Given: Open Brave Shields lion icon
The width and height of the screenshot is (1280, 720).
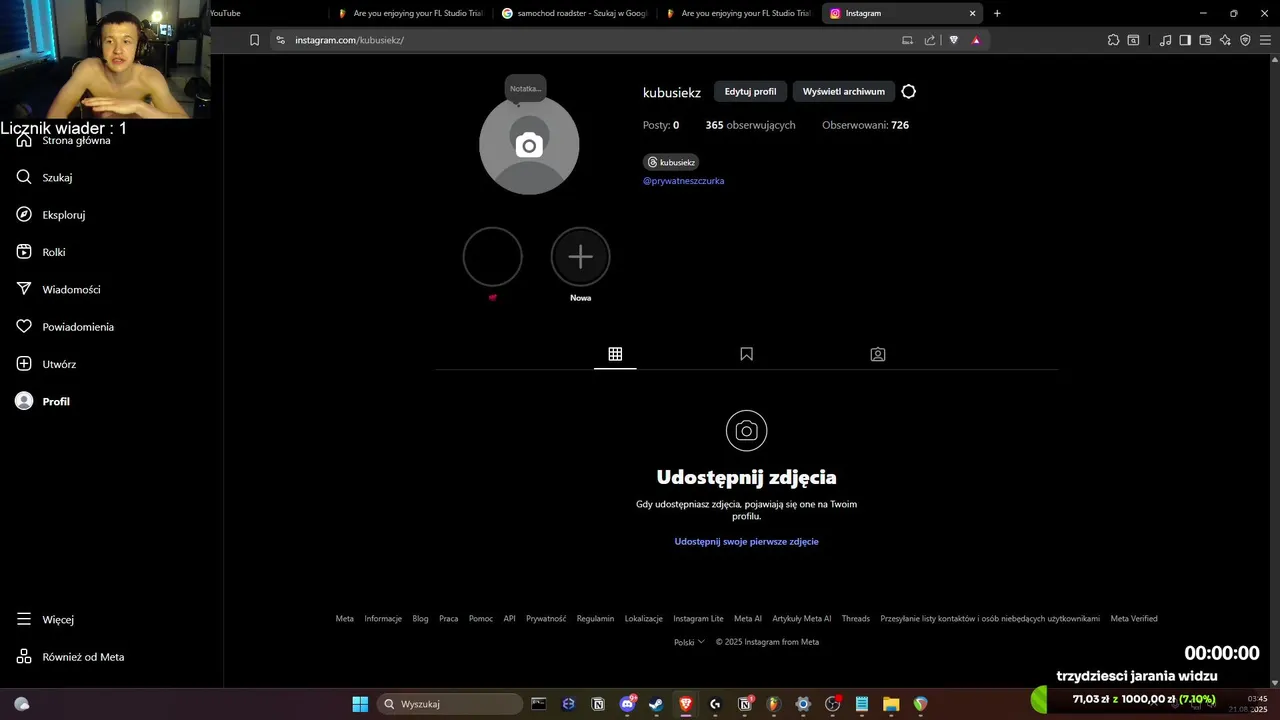Looking at the screenshot, I should coord(953,40).
